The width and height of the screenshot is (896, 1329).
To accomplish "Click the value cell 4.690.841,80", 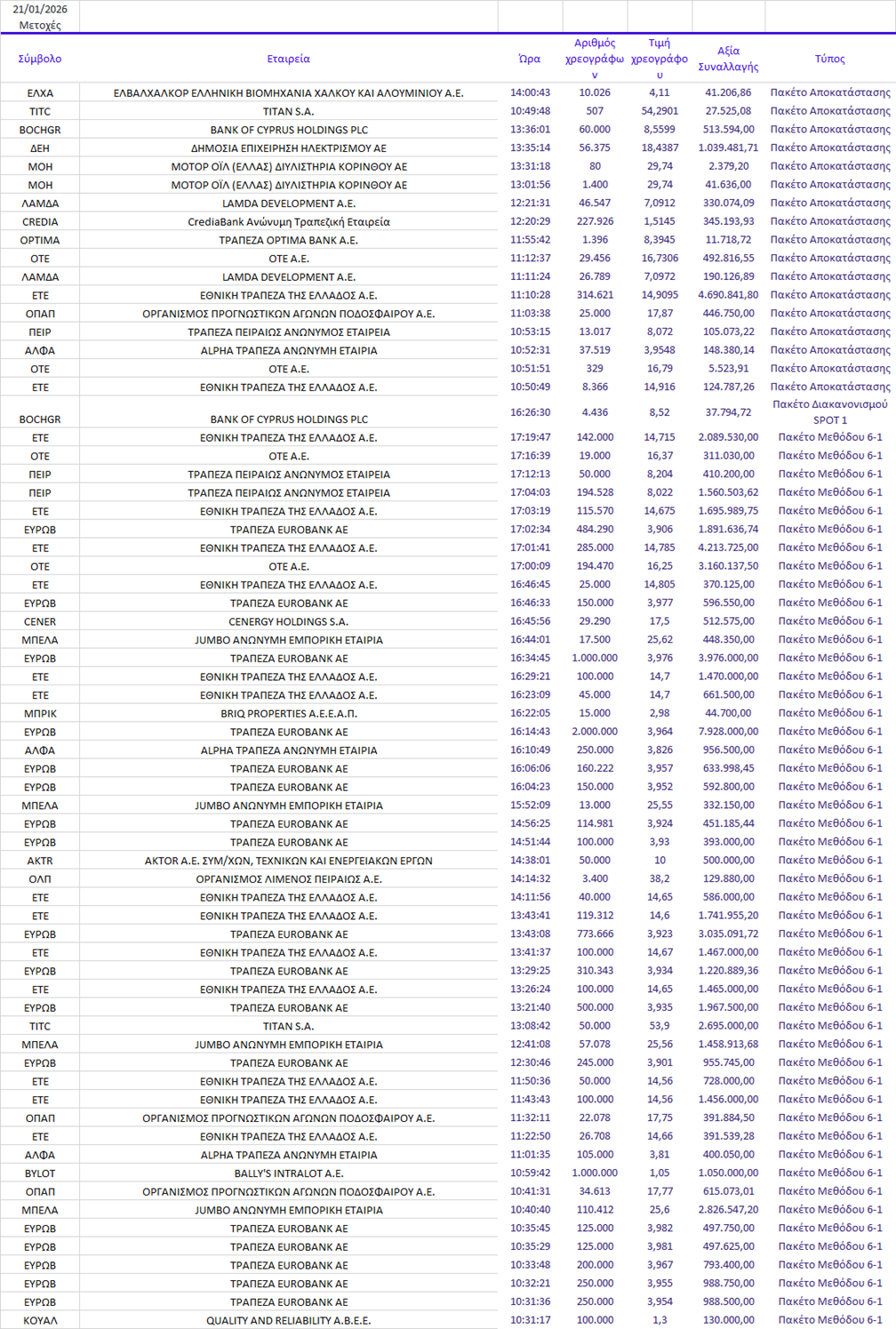I will tap(728, 295).
